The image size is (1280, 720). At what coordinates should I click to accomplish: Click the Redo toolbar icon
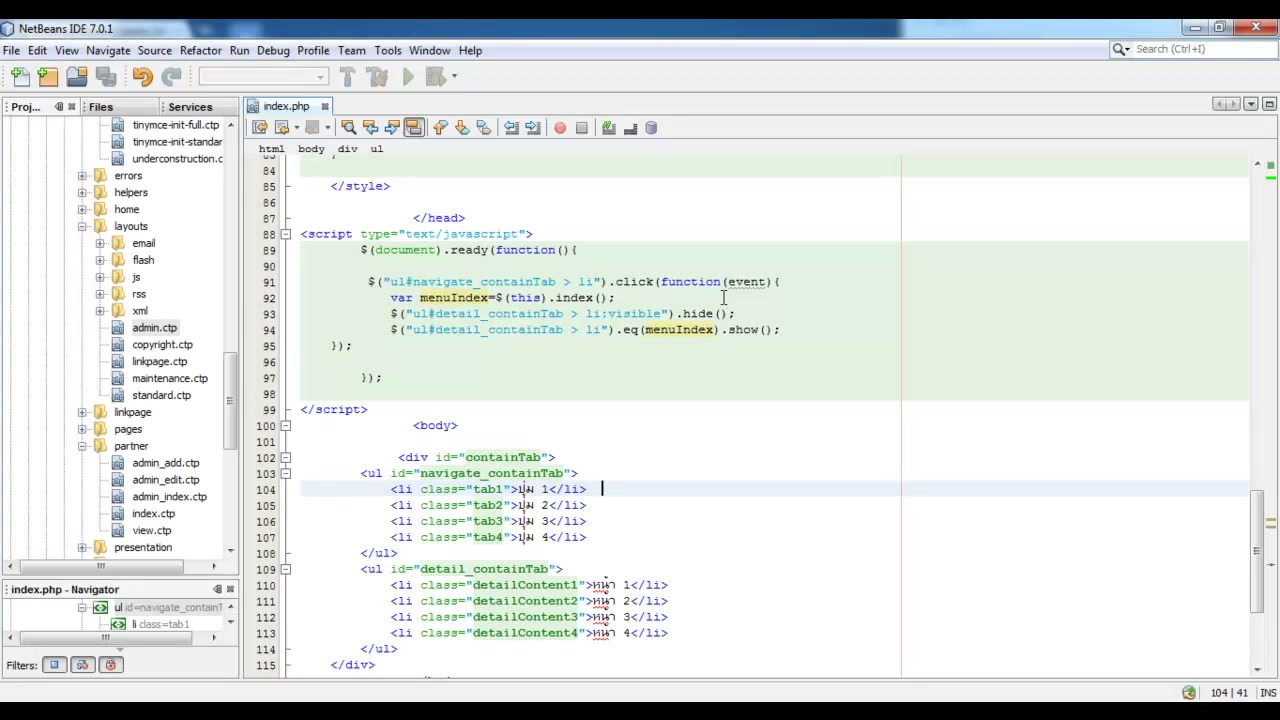click(x=171, y=77)
